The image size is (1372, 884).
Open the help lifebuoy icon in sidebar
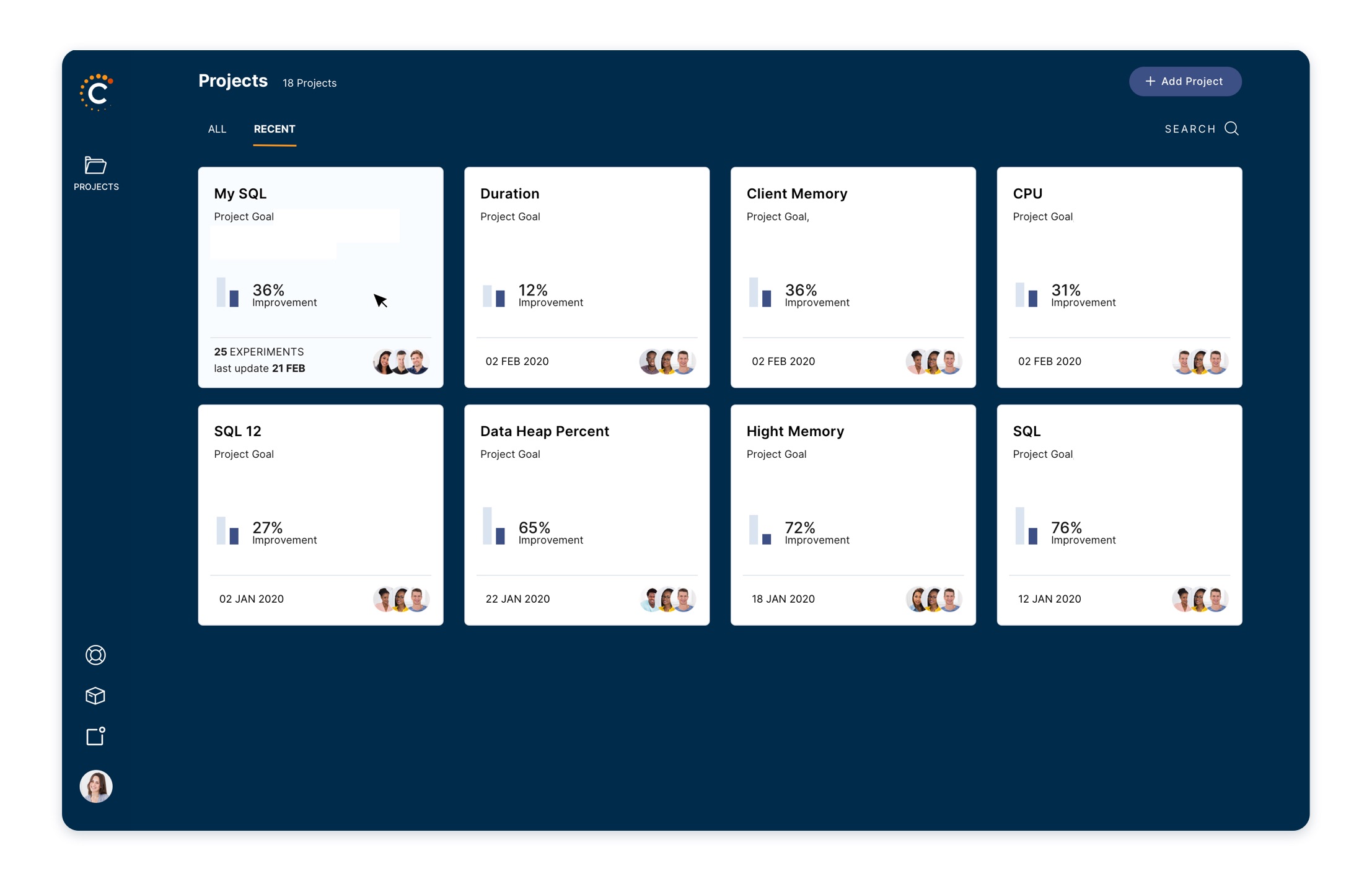click(x=95, y=655)
